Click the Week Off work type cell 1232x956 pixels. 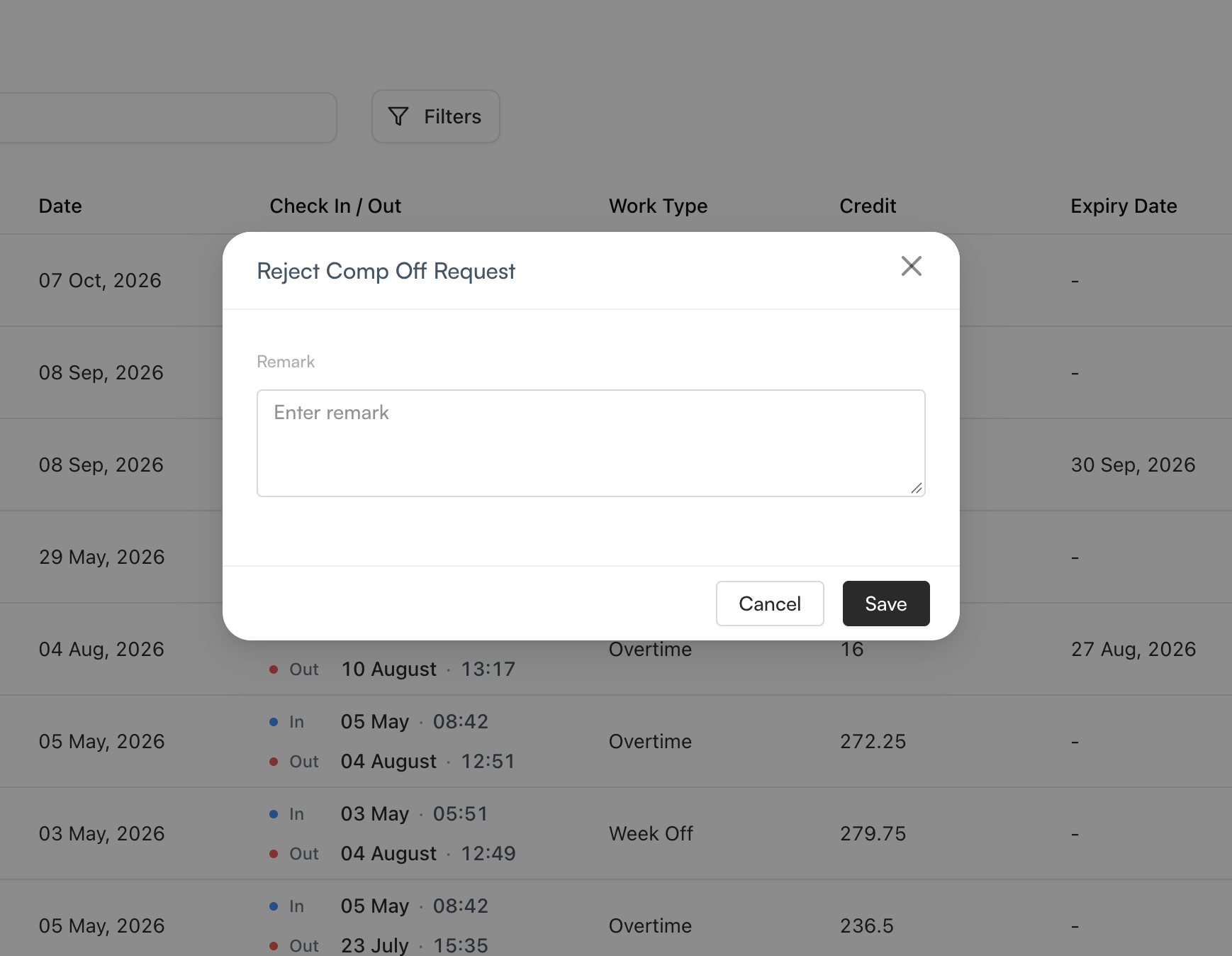[651, 833]
